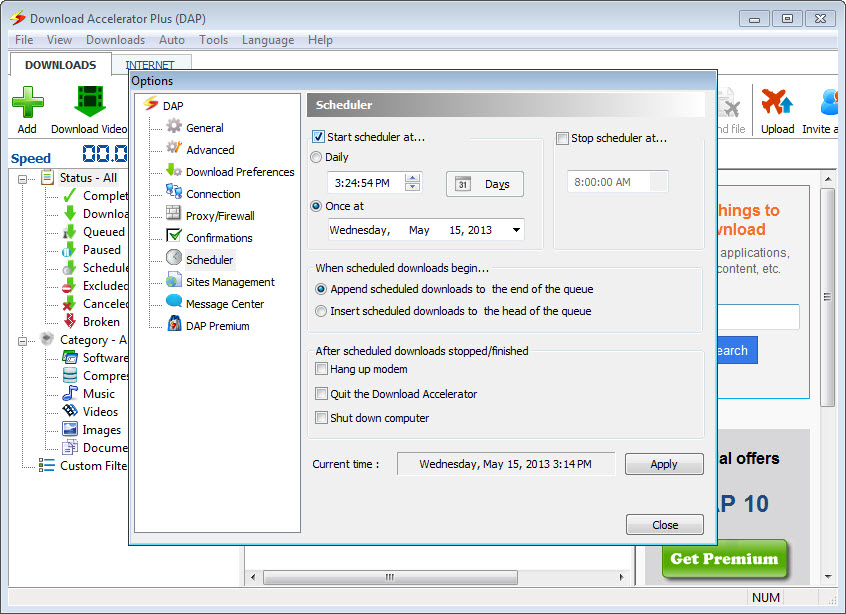Select the DOWNLOADS tab
This screenshot has height=614, width=846.
[x=60, y=65]
